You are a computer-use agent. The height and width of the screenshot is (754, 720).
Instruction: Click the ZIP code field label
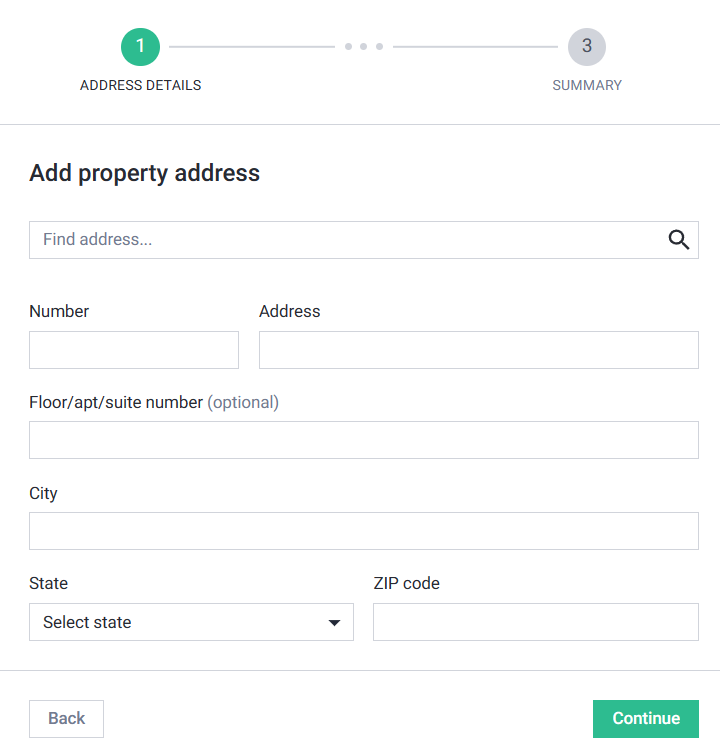406,584
